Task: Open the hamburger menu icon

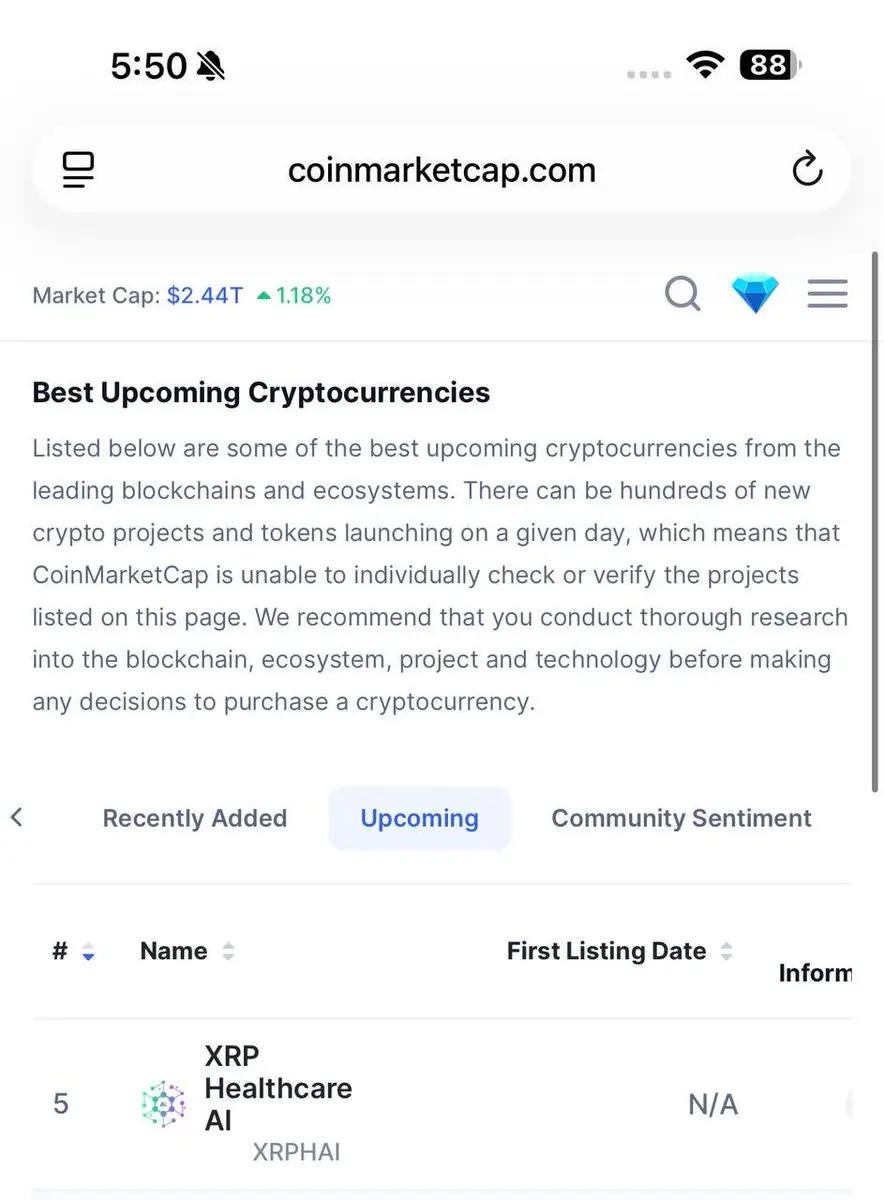Action: click(828, 294)
